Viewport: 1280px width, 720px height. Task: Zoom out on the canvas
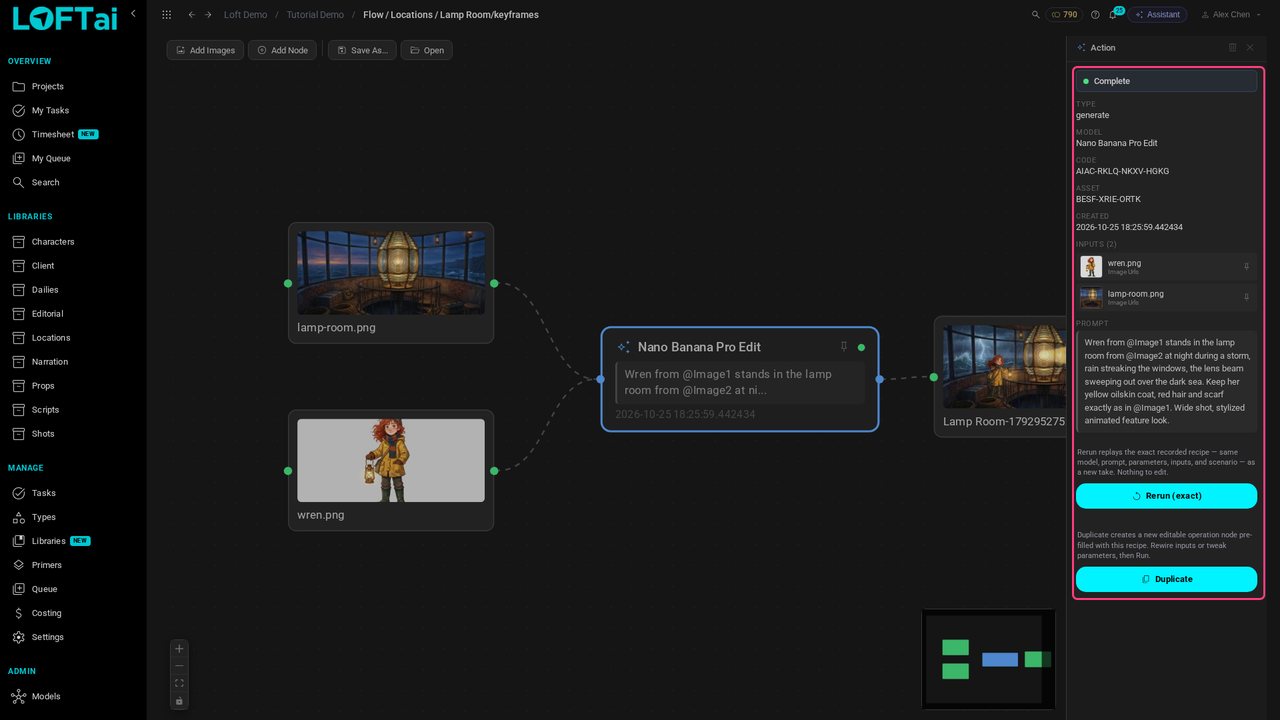point(179,666)
